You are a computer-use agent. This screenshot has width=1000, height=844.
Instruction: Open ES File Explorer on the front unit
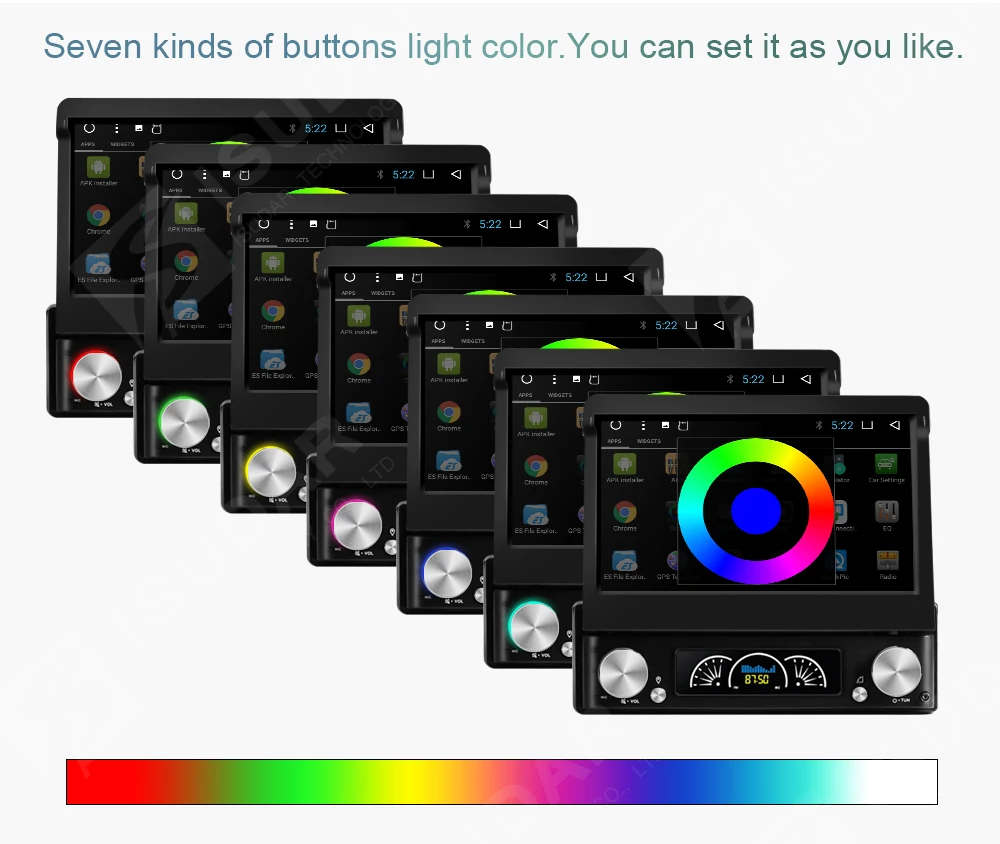coord(624,565)
